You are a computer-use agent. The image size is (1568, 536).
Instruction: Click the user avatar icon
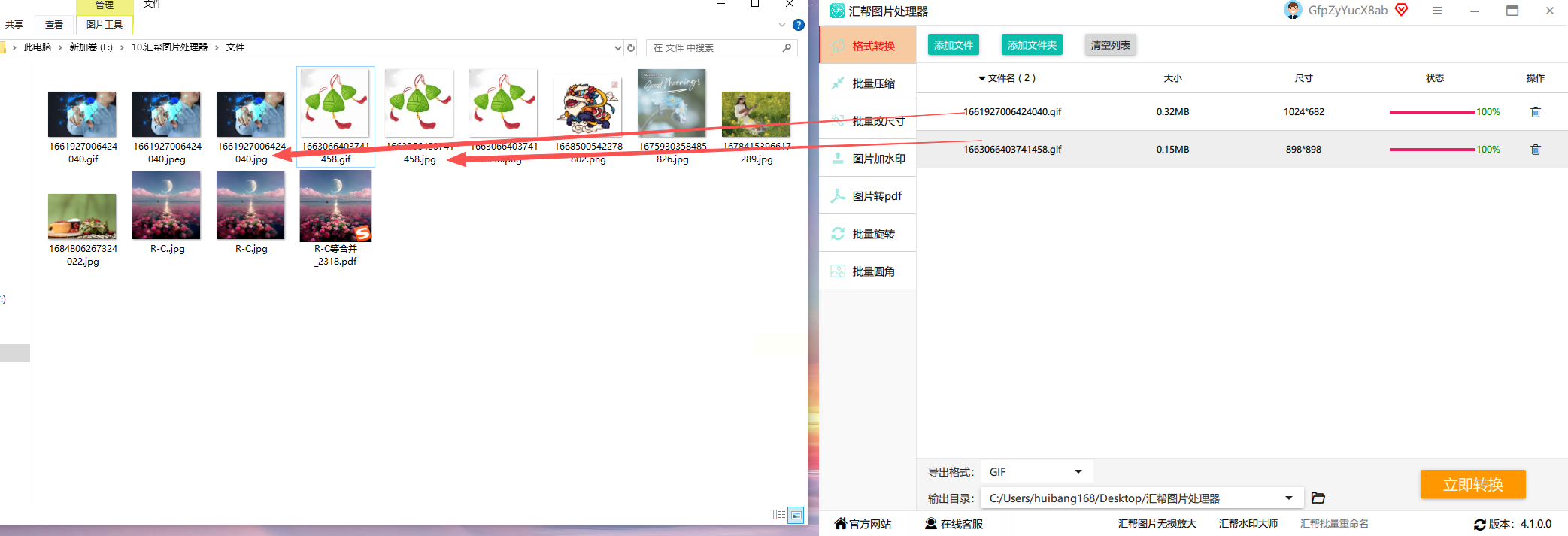[1292, 11]
